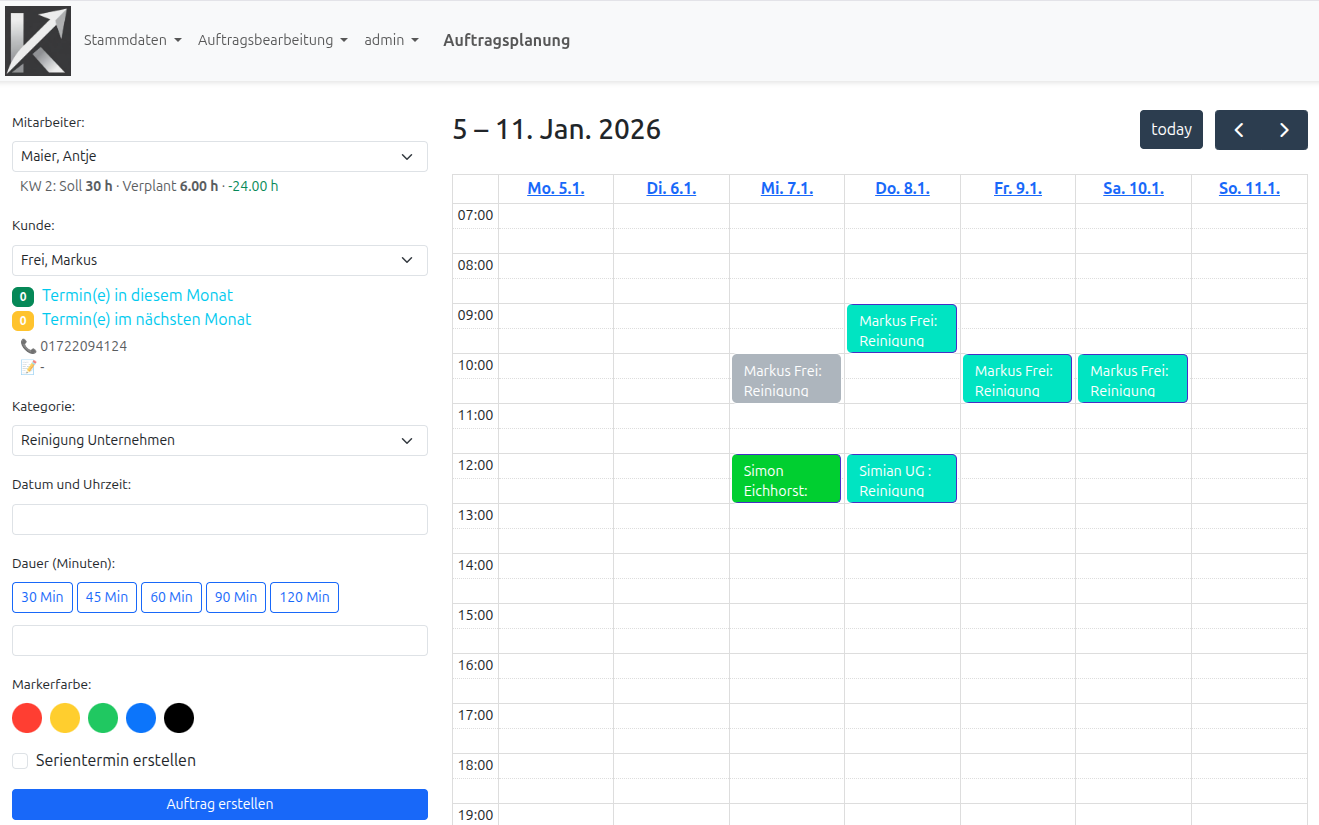This screenshot has height=825, width=1319.
Task: Click the green badge for this month's appointments
Action: click(x=23, y=297)
